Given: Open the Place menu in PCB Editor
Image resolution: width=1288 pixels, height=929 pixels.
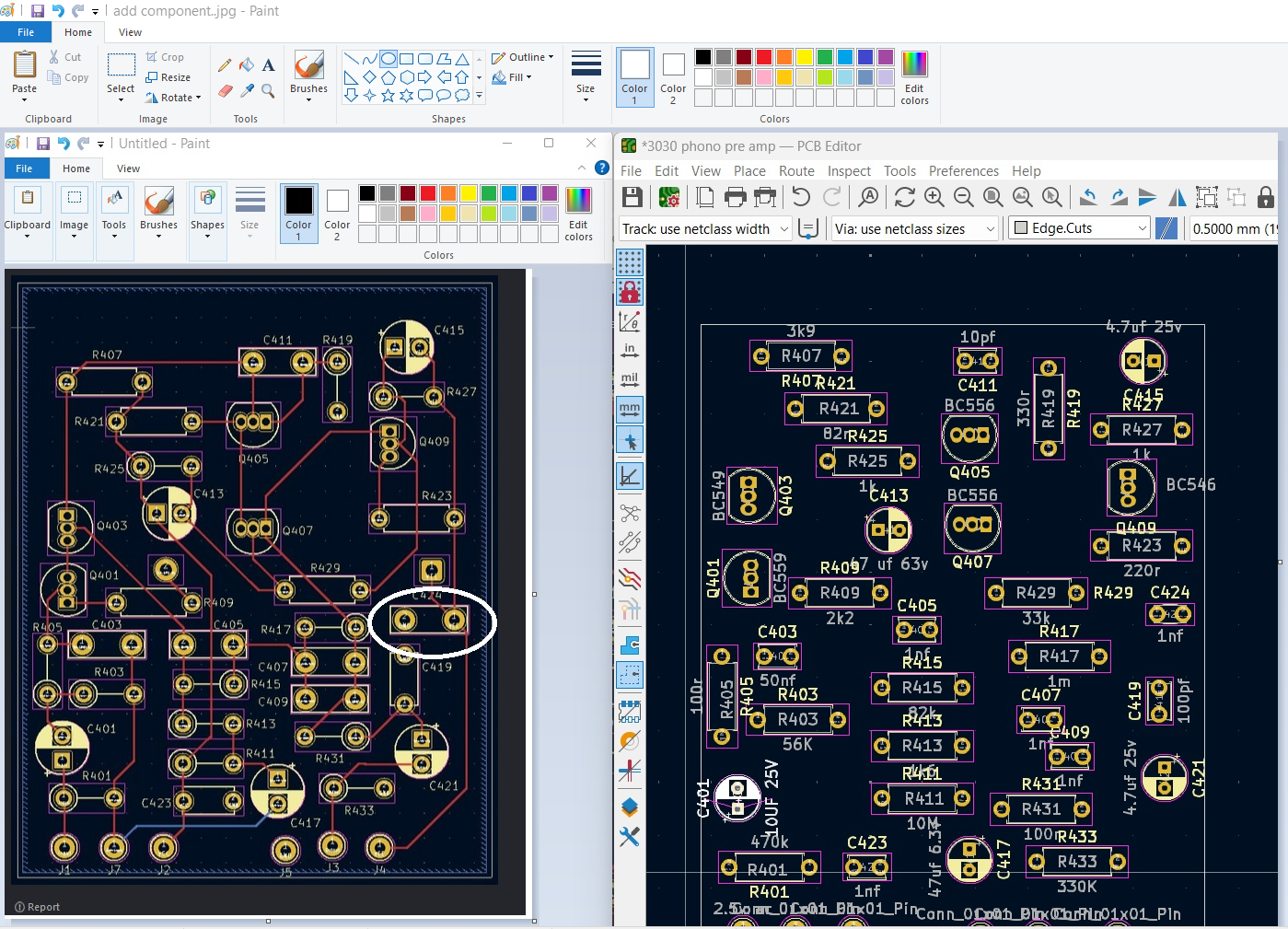Looking at the screenshot, I should point(749,171).
